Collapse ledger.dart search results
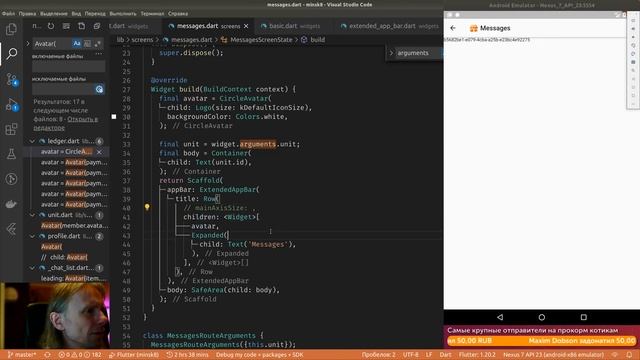 pyautogui.click(x=32, y=141)
